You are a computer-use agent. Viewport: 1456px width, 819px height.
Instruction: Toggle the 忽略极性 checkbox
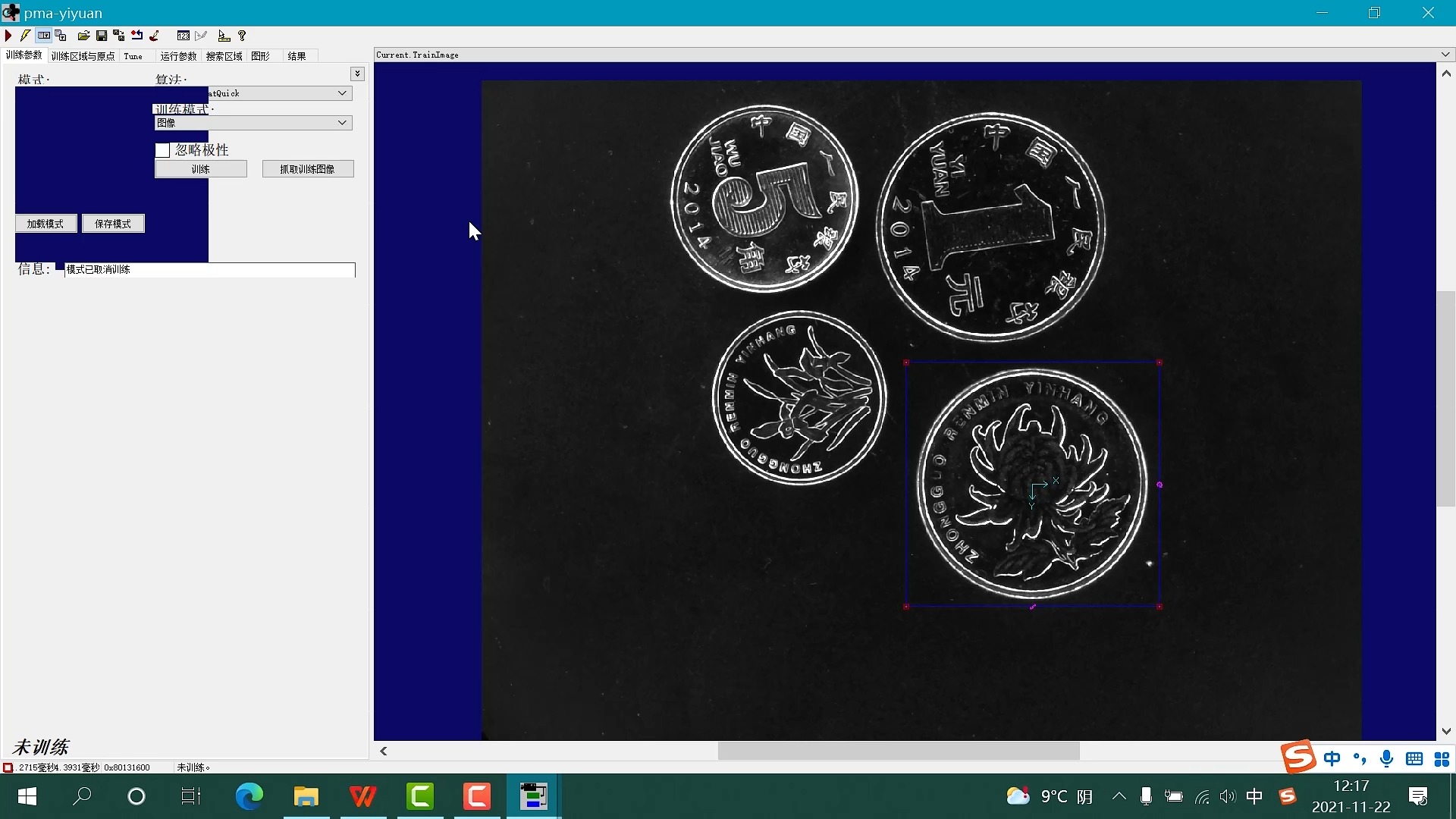point(162,150)
